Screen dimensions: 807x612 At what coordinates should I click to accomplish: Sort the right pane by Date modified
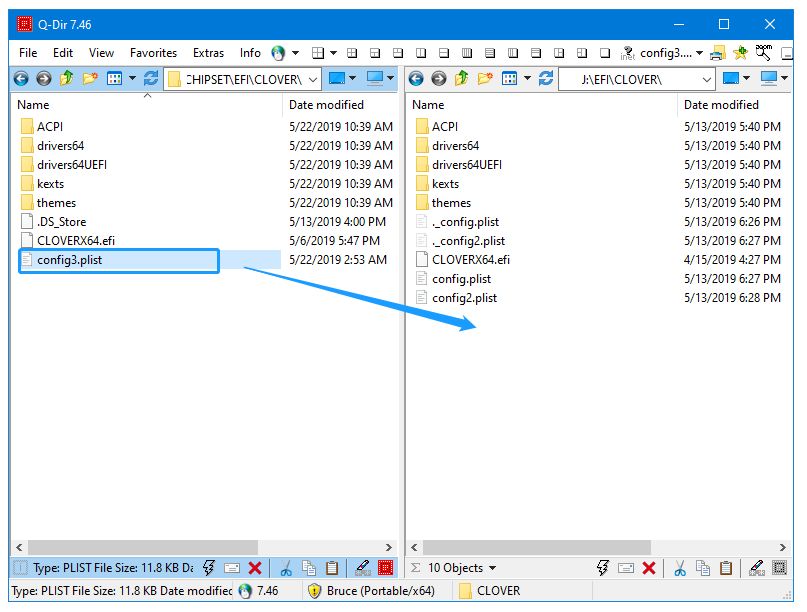(x=720, y=105)
